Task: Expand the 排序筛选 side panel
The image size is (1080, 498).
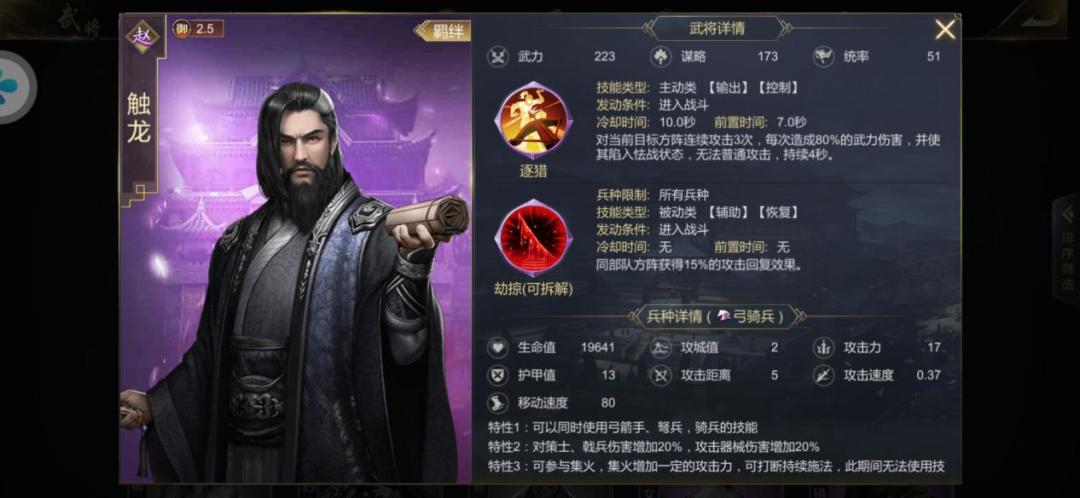Action: (1066, 250)
